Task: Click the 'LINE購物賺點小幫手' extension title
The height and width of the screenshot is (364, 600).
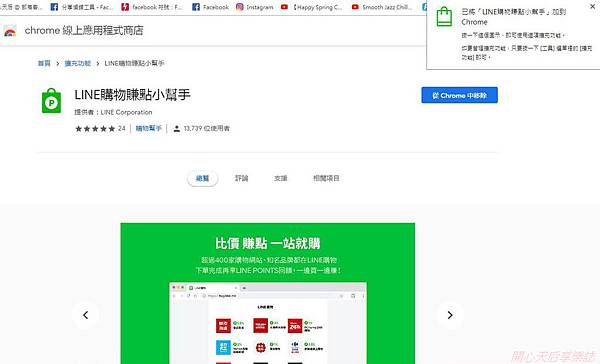Action: pyautogui.click(x=132, y=95)
